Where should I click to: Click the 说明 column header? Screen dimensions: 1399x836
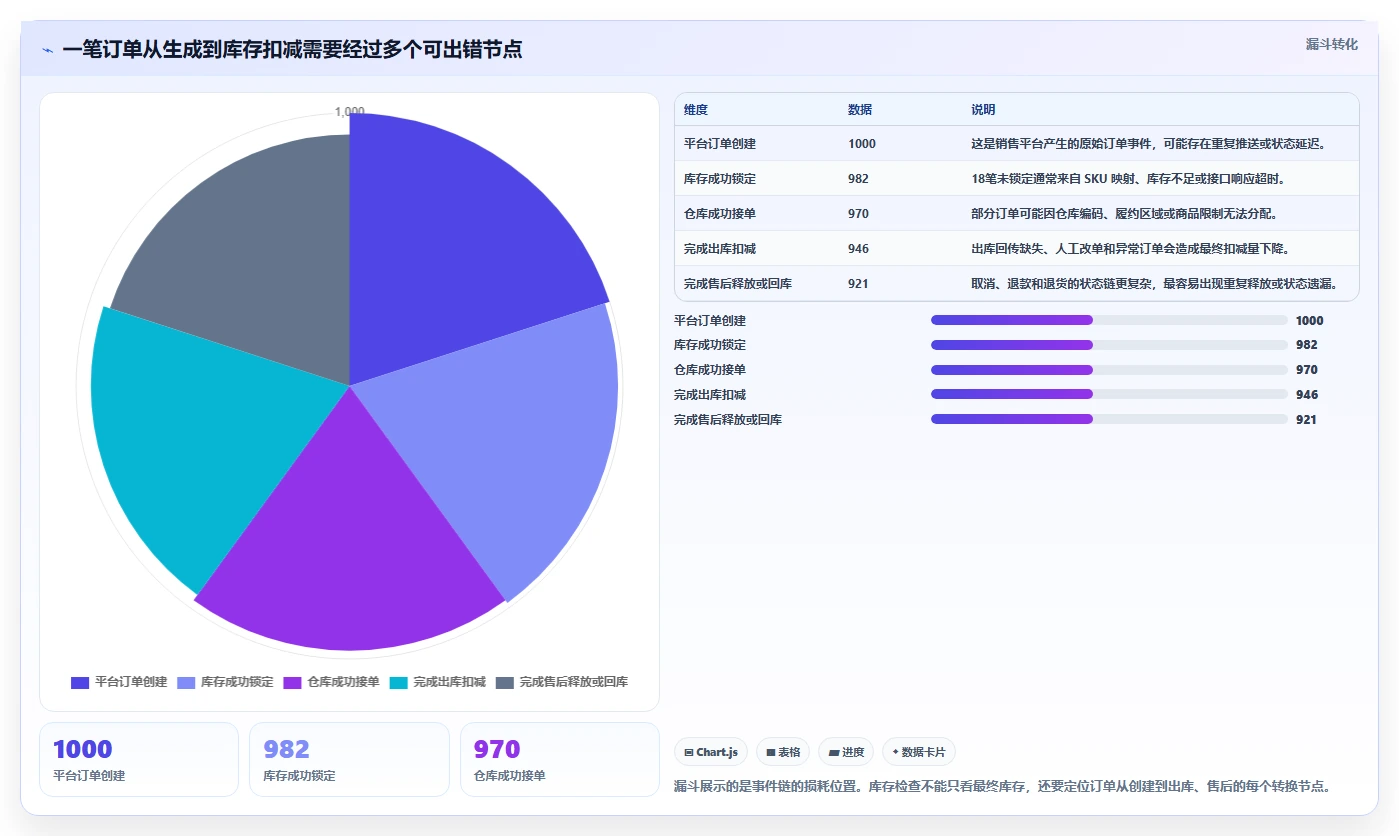tap(983, 110)
